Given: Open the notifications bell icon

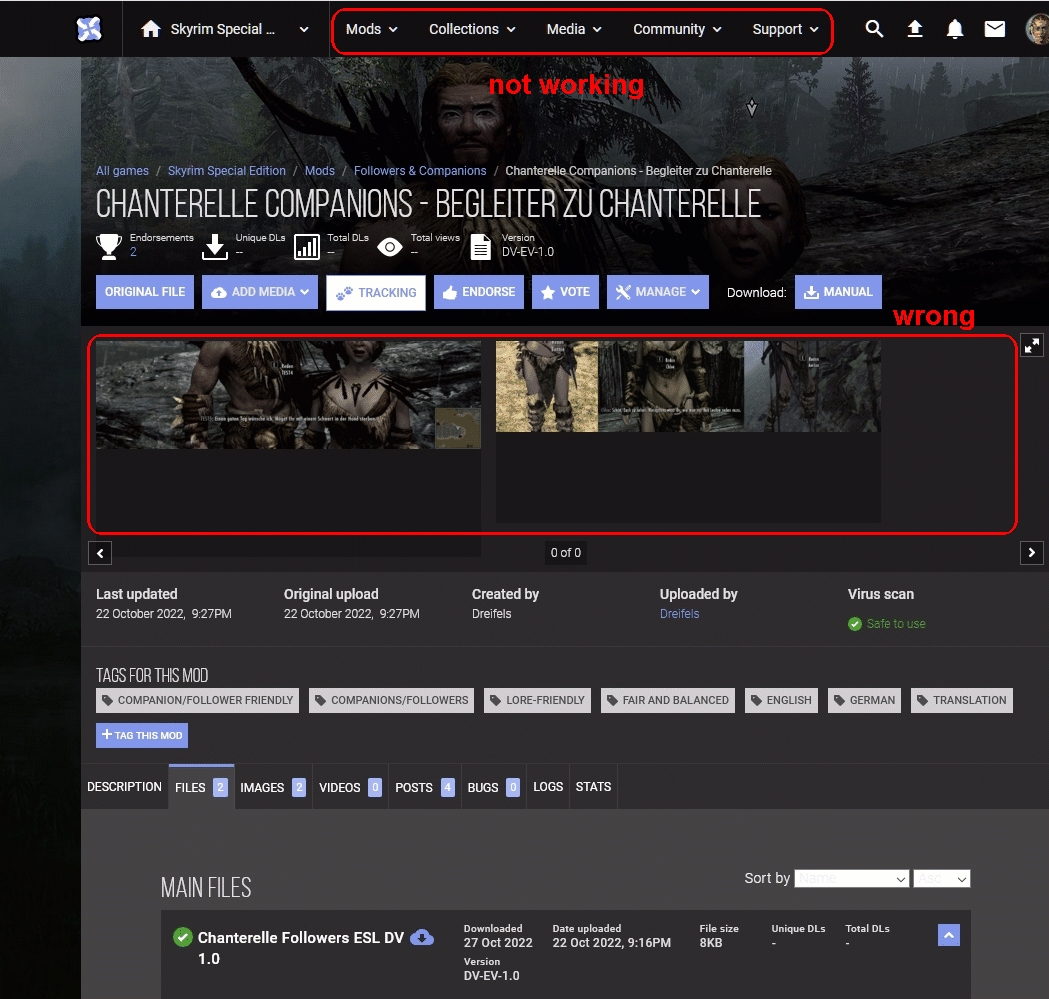Looking at the screenshot, I should 955,29.
